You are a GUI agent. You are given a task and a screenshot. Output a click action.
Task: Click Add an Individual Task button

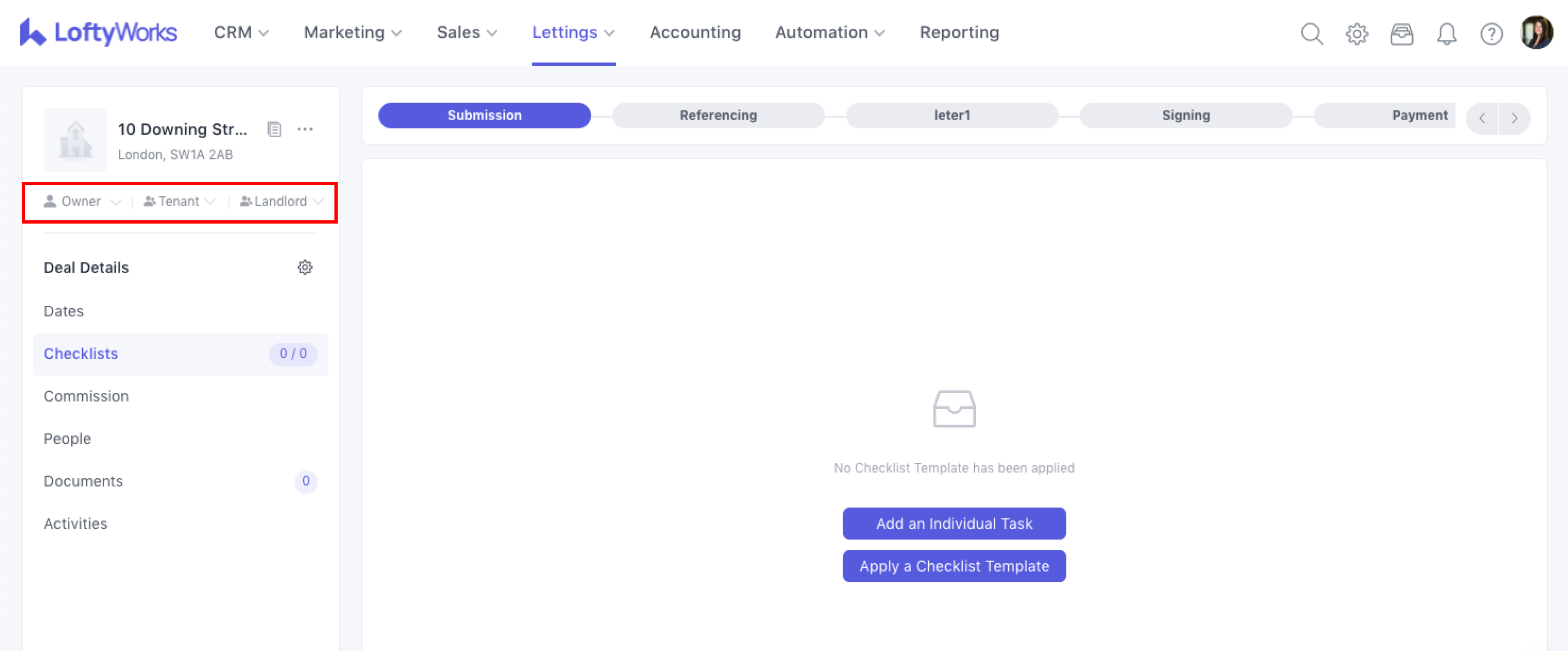pos(953,523)
